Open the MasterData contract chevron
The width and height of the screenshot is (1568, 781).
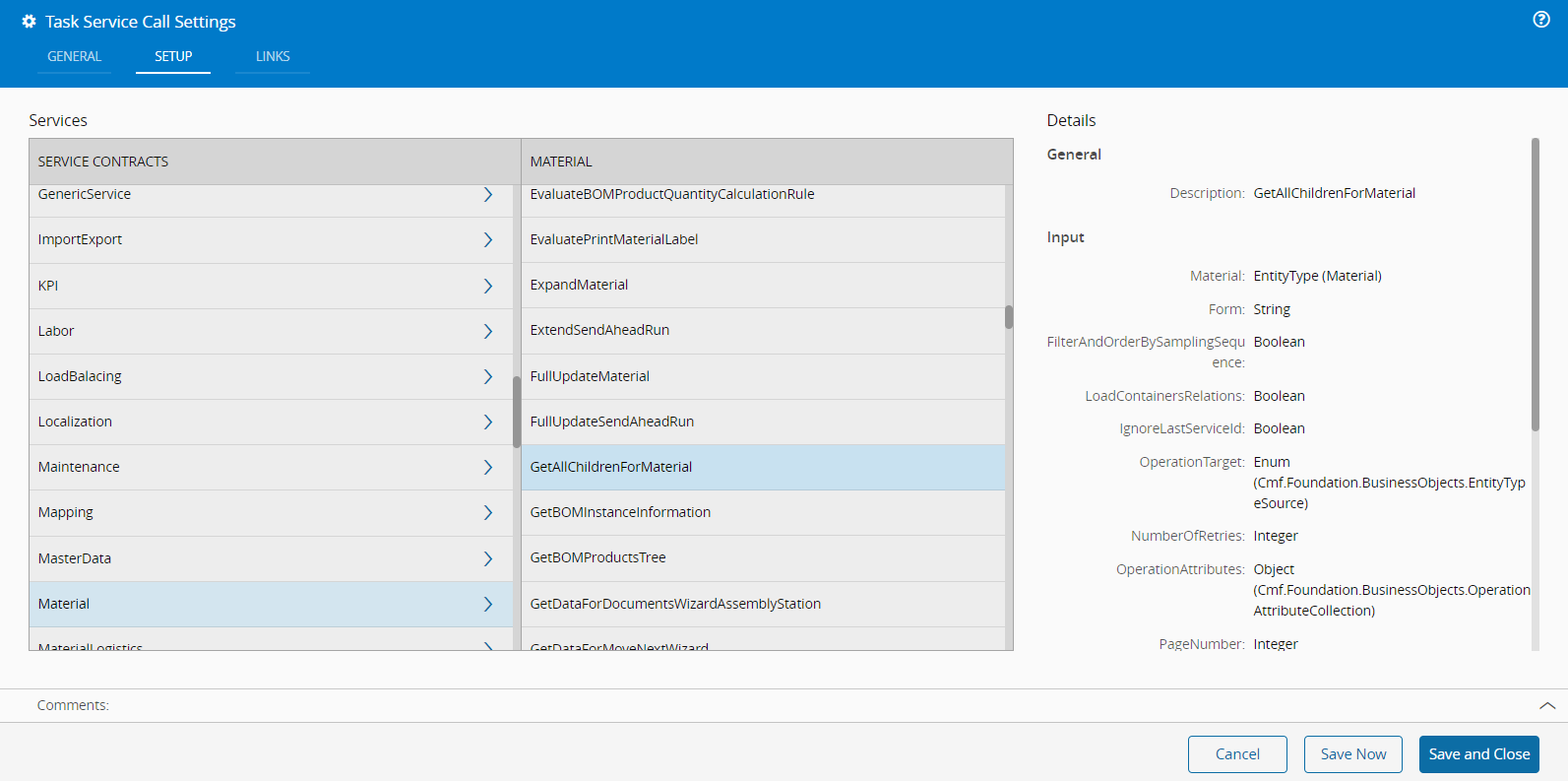(487, 558)
